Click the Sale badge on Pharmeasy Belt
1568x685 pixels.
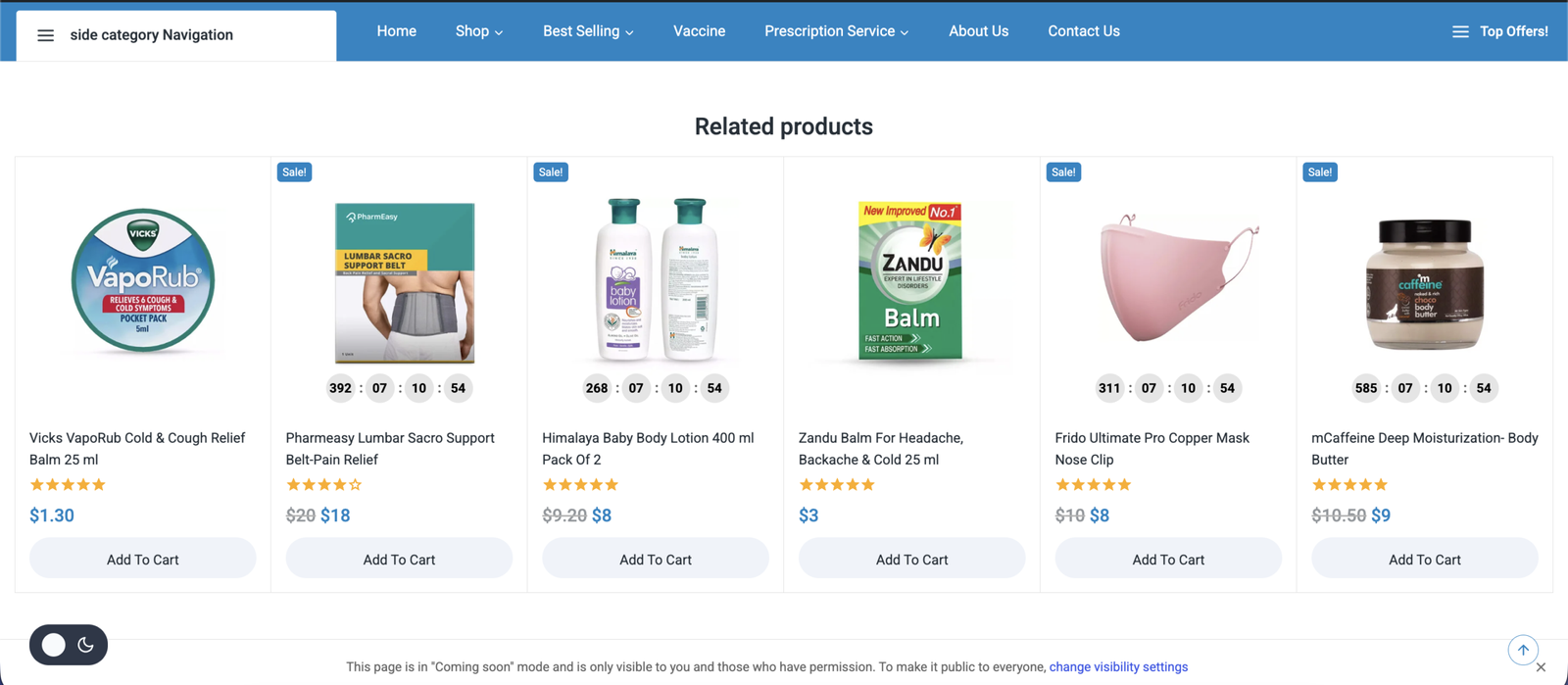[x=294, y=172]
